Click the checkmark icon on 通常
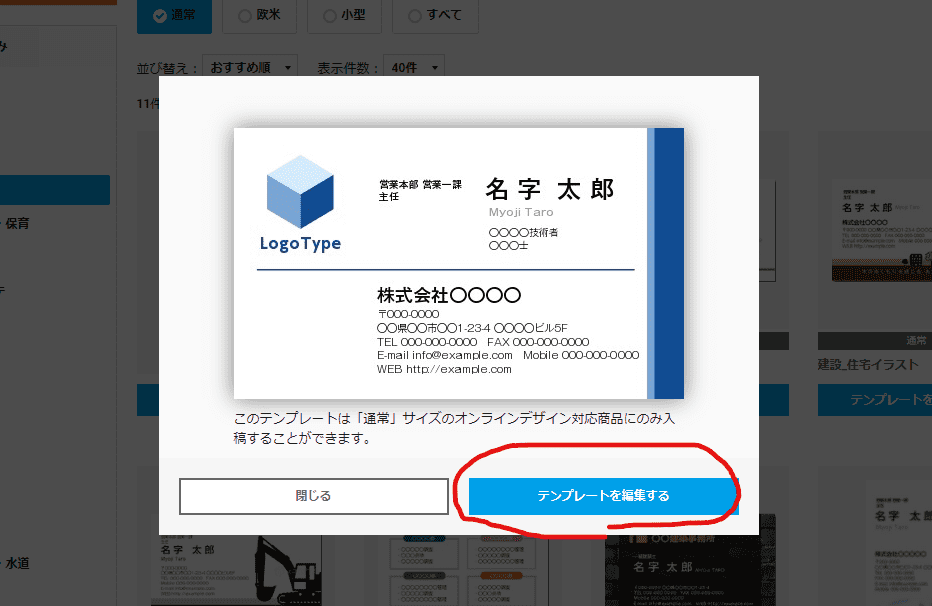Screen dimensions: 932x606 pyautogui.click(x=160, y=16)
